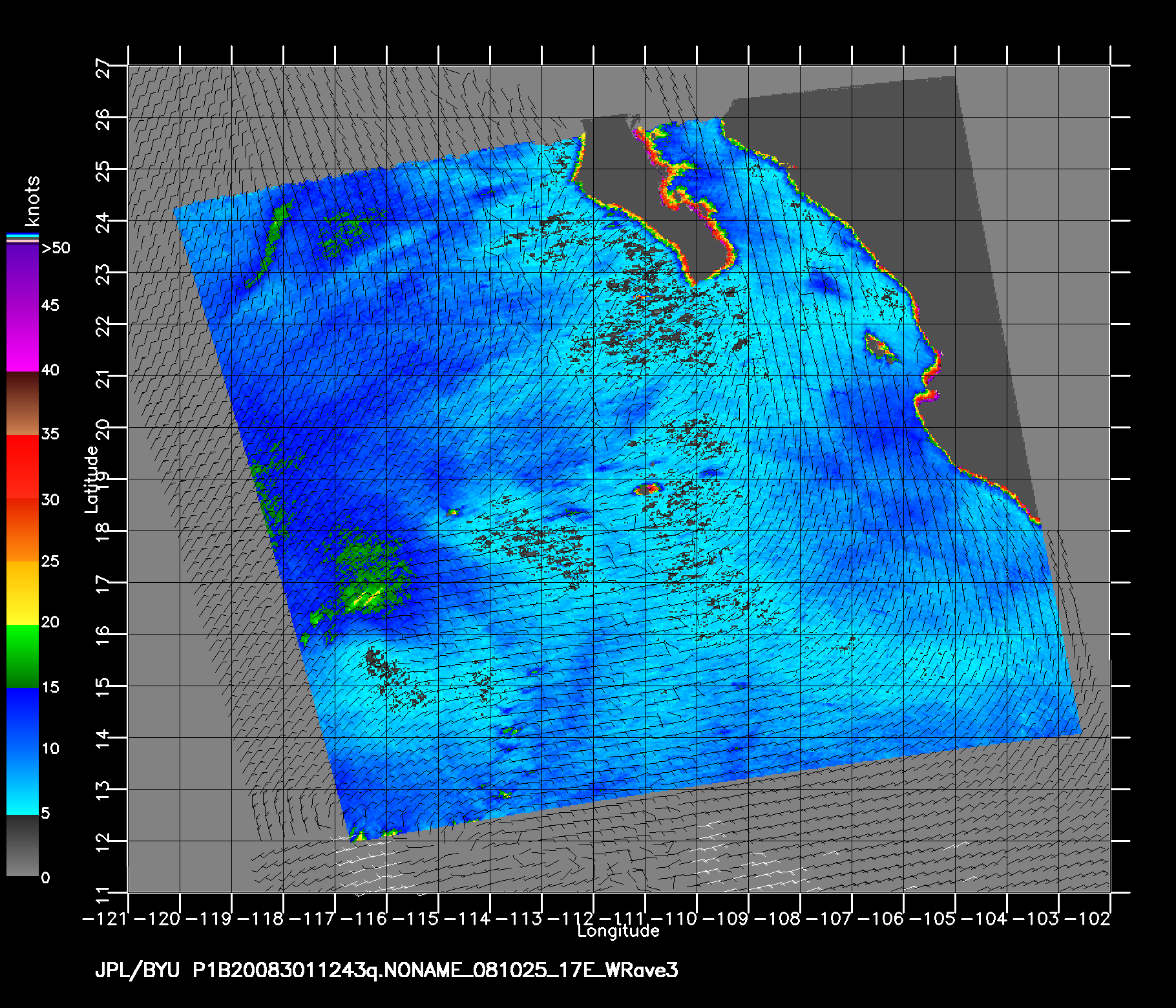Click latitude axis label "13"
Image resolution: width=1176 pixels, height=1008 pixels.
pos(103,792)
